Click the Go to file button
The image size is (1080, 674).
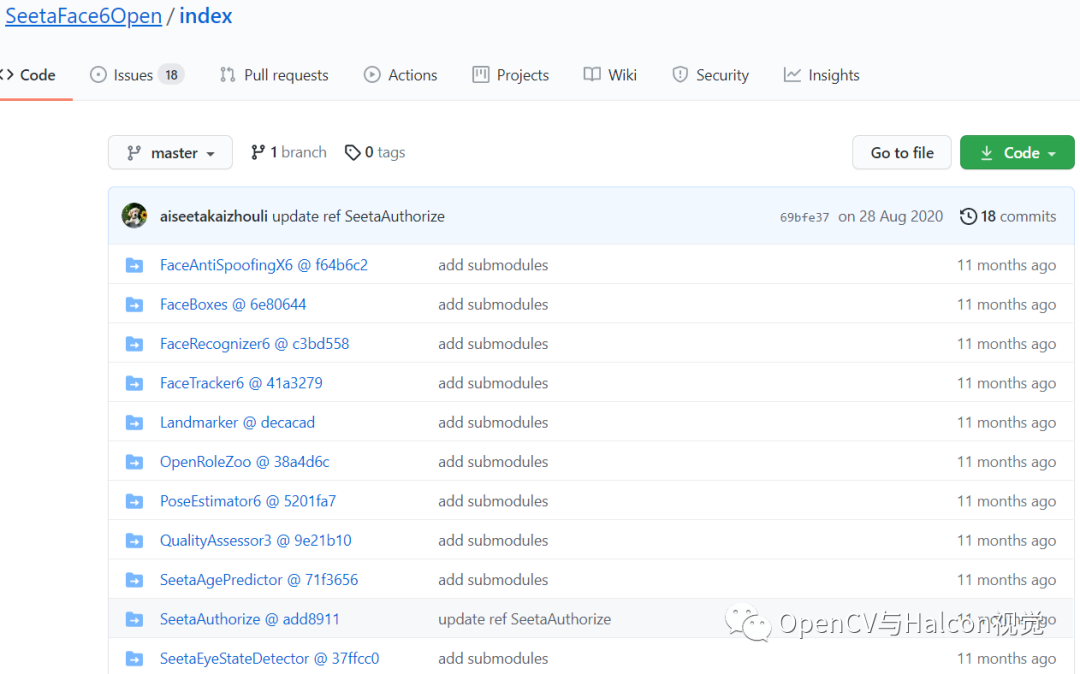click(902, 152)
